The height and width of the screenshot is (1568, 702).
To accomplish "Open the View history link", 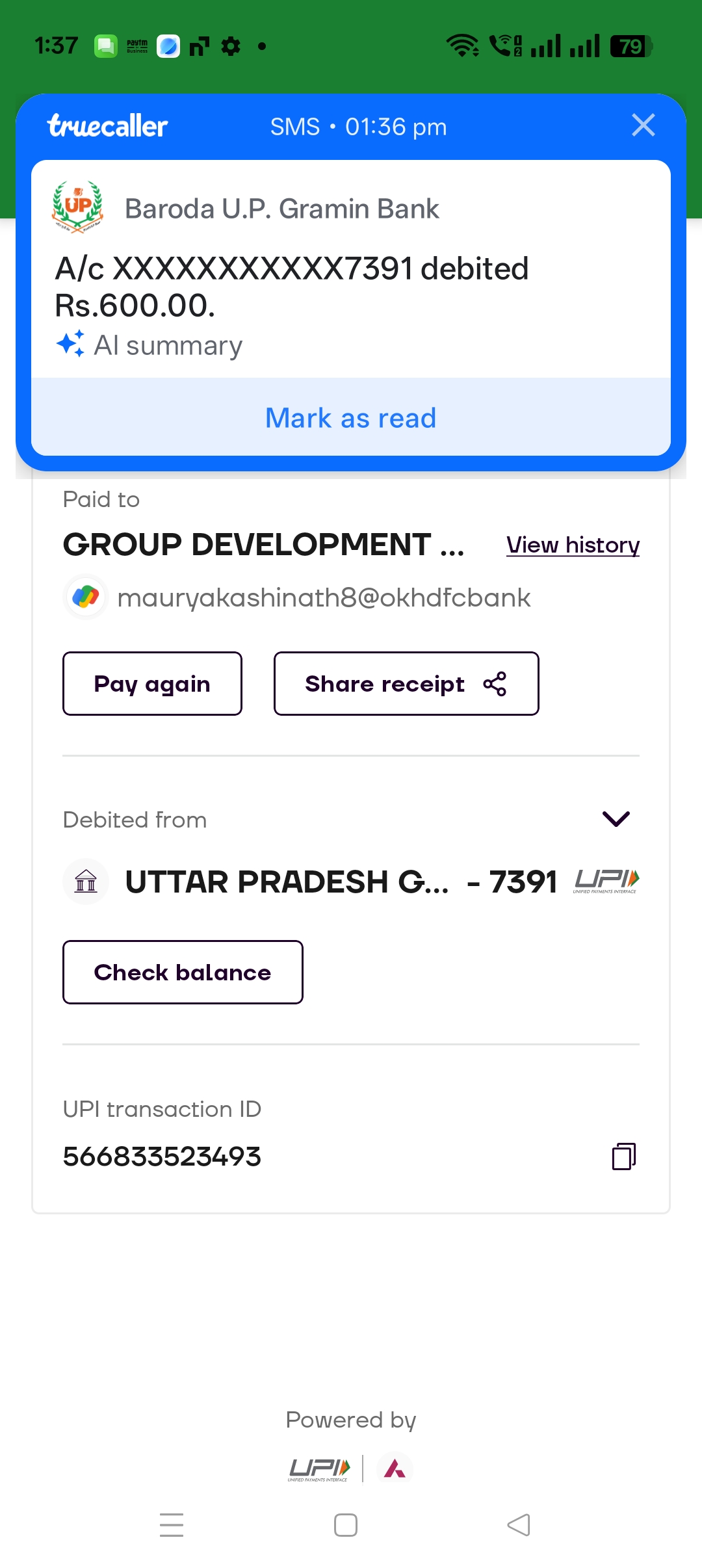I will click(x=573, y=545).
